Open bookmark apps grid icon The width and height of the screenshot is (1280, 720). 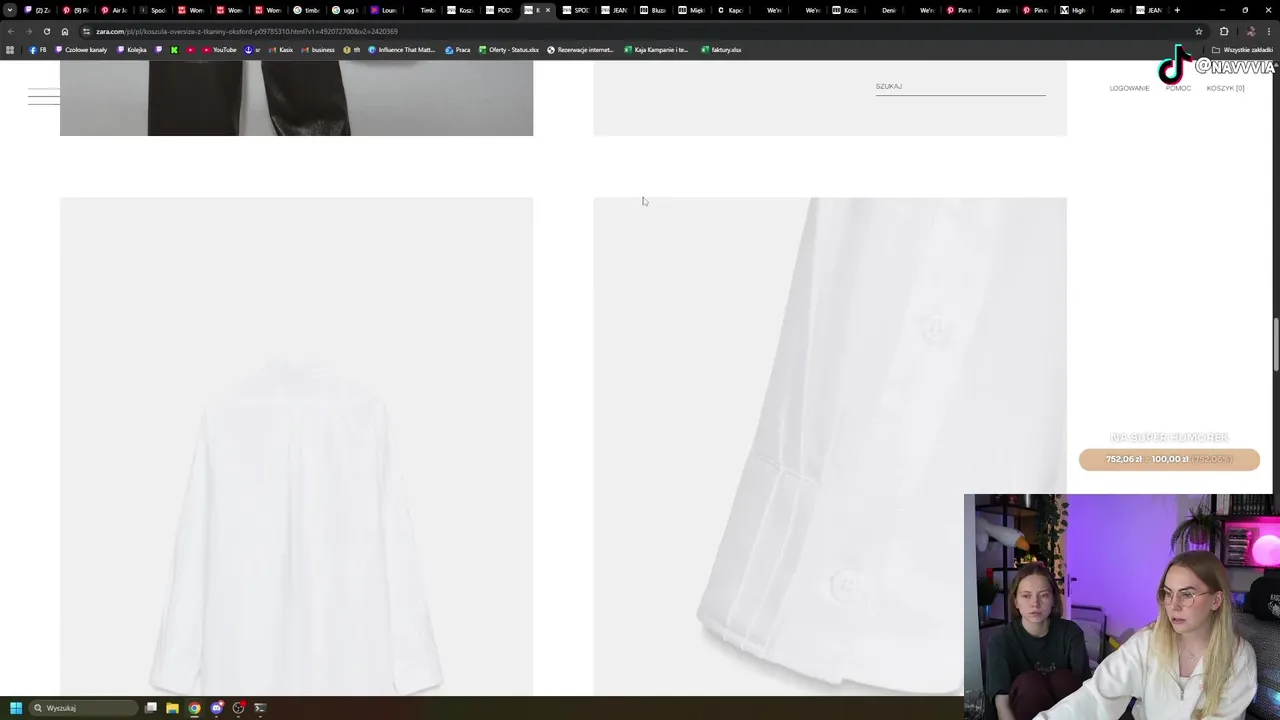[x=10, y=50]
